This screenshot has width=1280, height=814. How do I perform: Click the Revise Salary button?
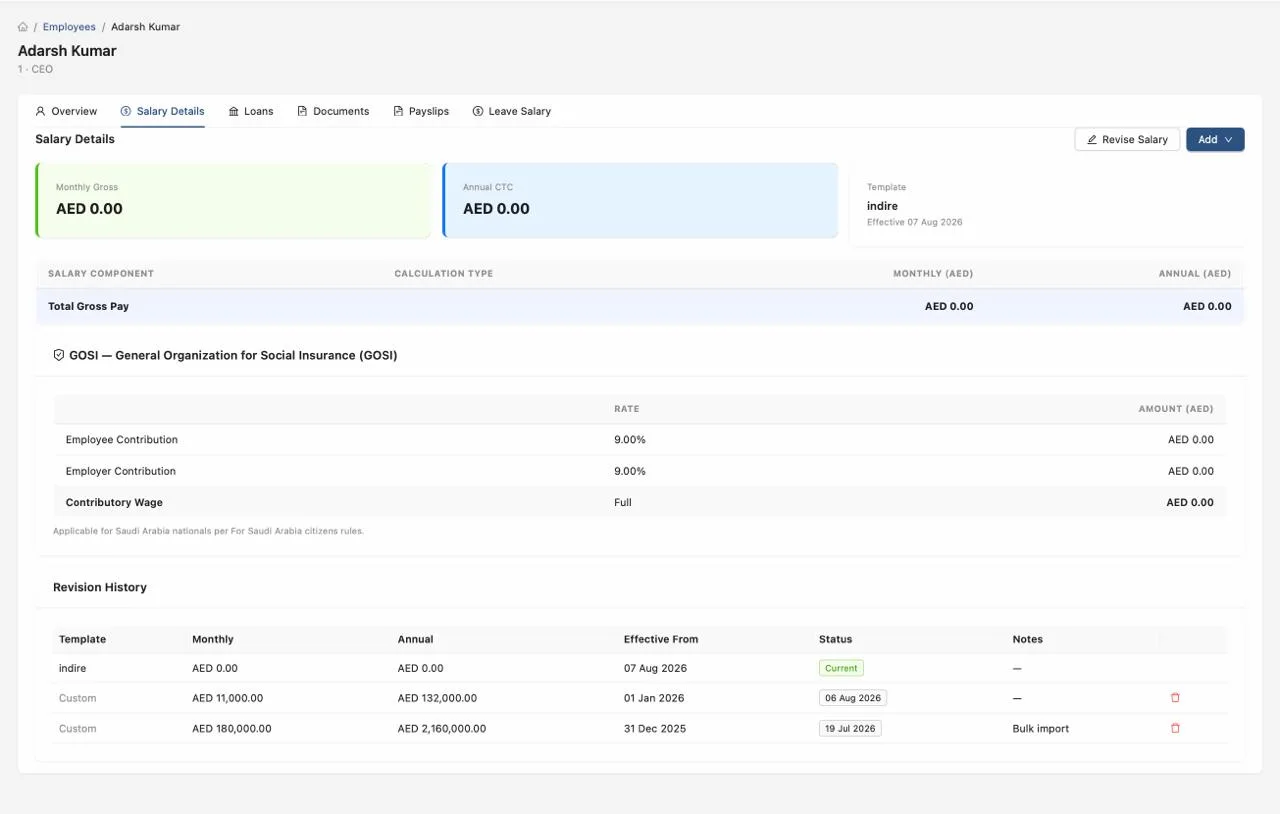pyautogui.click(x=1127, y=140)
